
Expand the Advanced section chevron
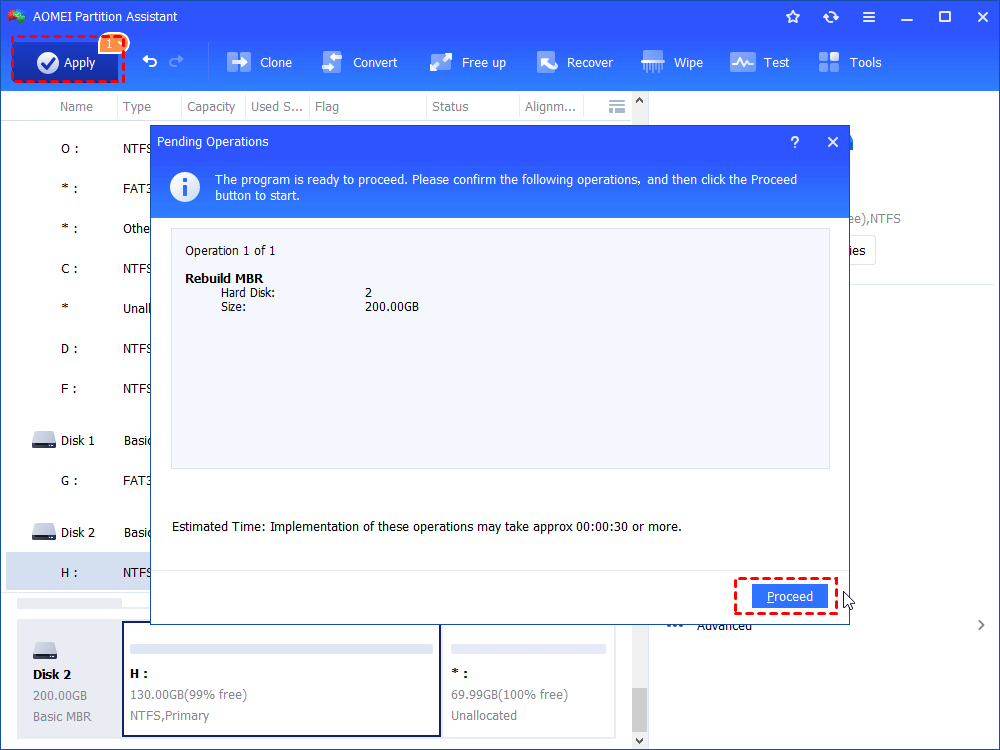(x=981, y=625)
